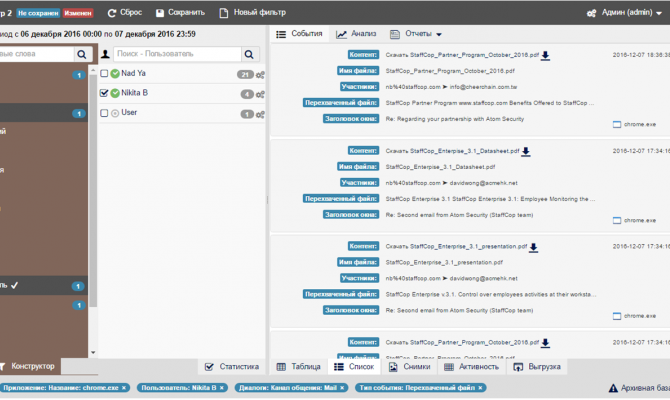The width and height of the screenshot is (670, 400).
Task: Remove the Диалоги: Канал общения: Mail filter tag
Action: coord(342,388)
